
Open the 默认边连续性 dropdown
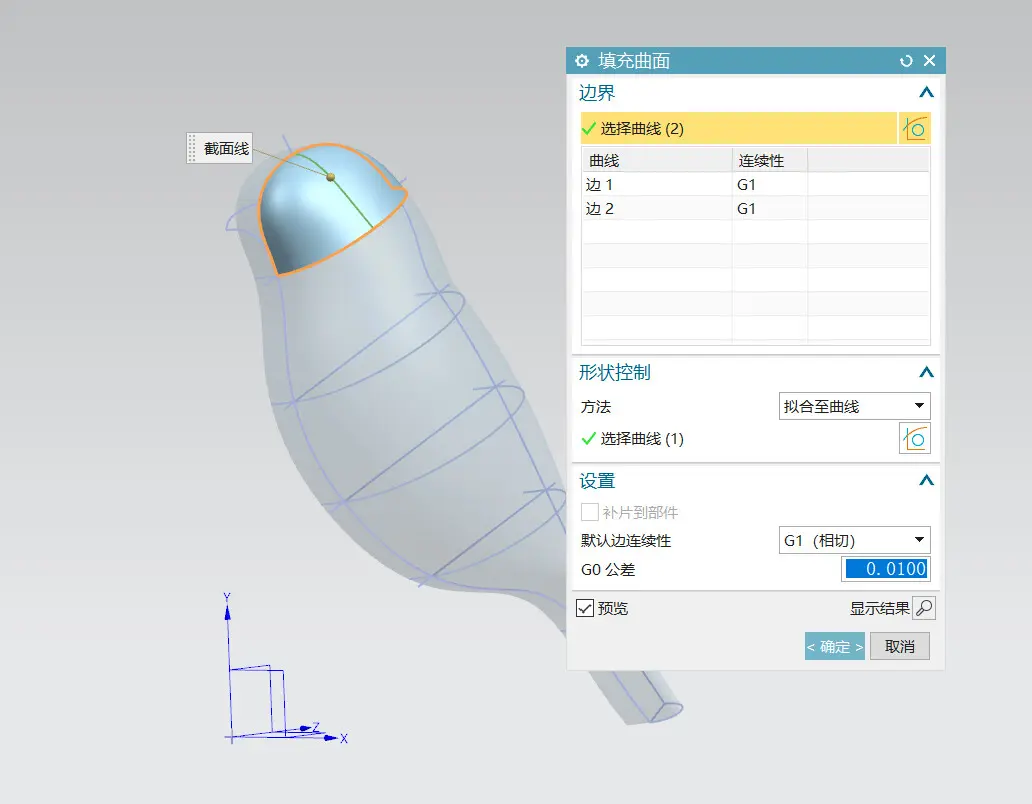click(854, 540)
